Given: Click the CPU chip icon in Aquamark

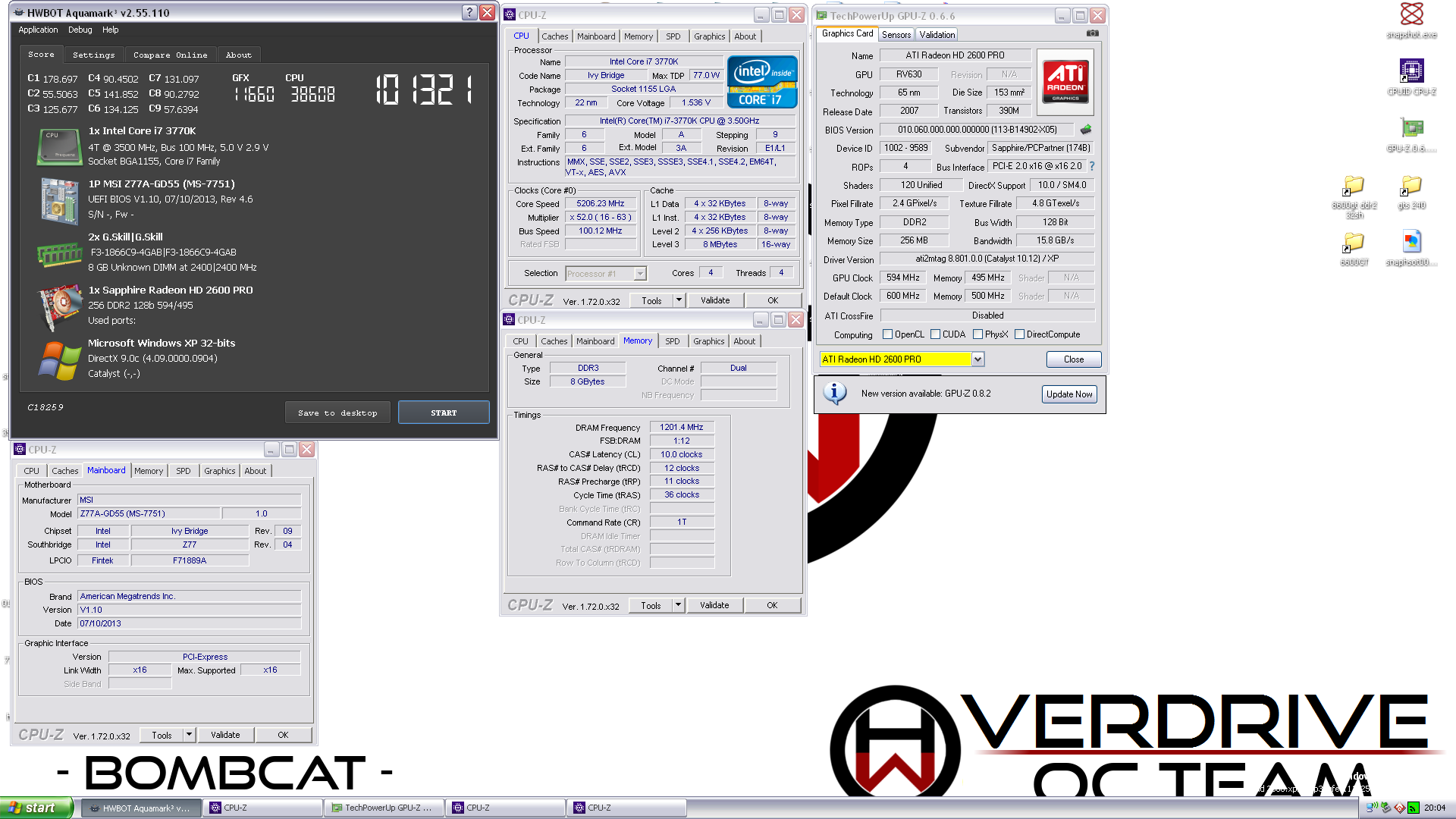Looking at the screenshot, I should pyautogui.click(x=59, y=146).
